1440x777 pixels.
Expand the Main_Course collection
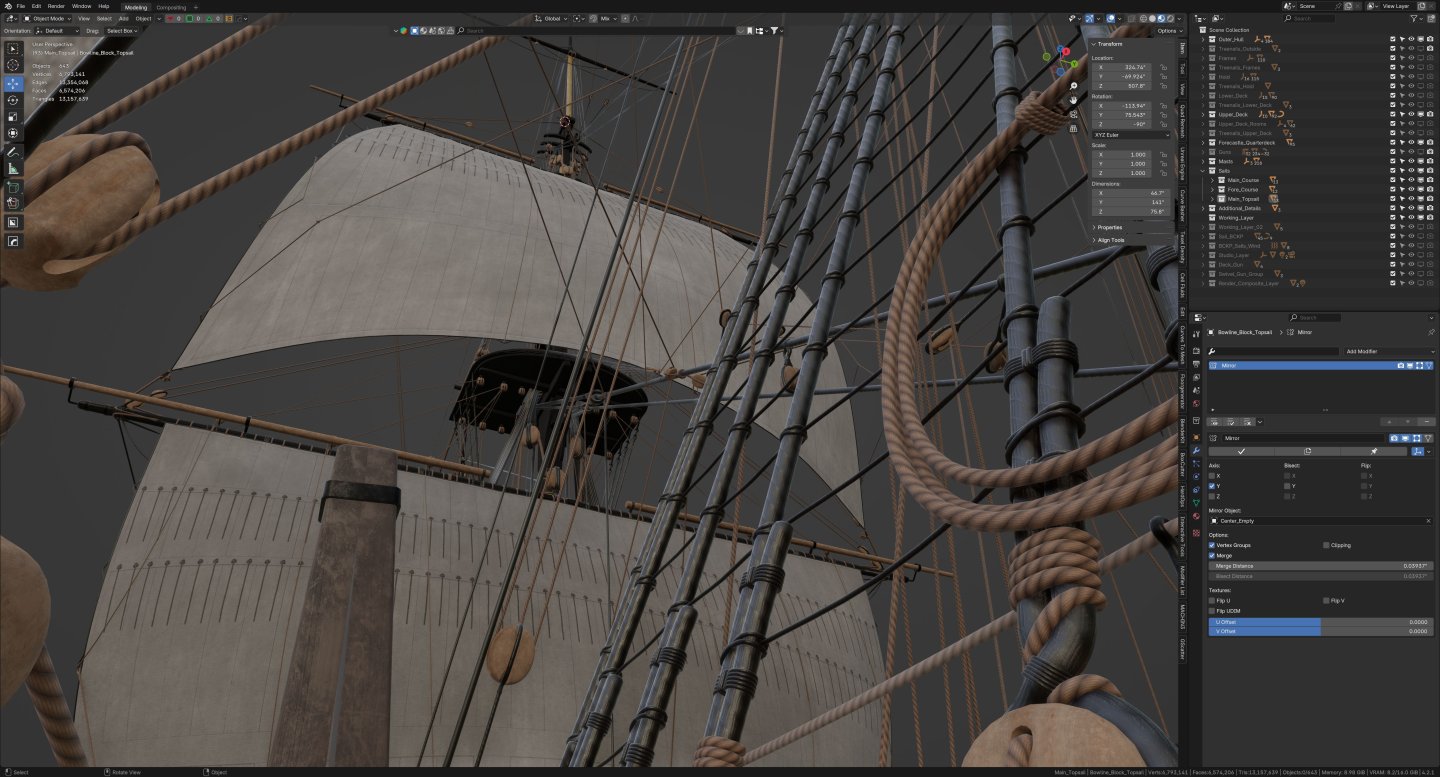1212,180
